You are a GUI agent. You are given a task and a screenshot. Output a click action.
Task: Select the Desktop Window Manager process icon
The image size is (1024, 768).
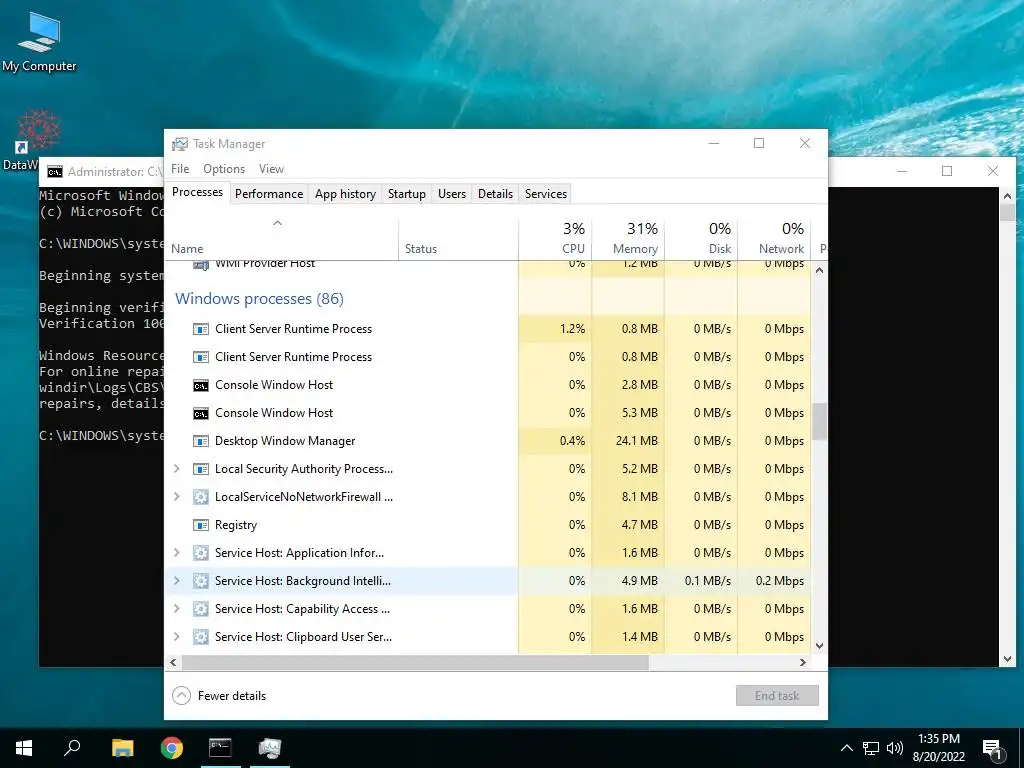(200, 441)
